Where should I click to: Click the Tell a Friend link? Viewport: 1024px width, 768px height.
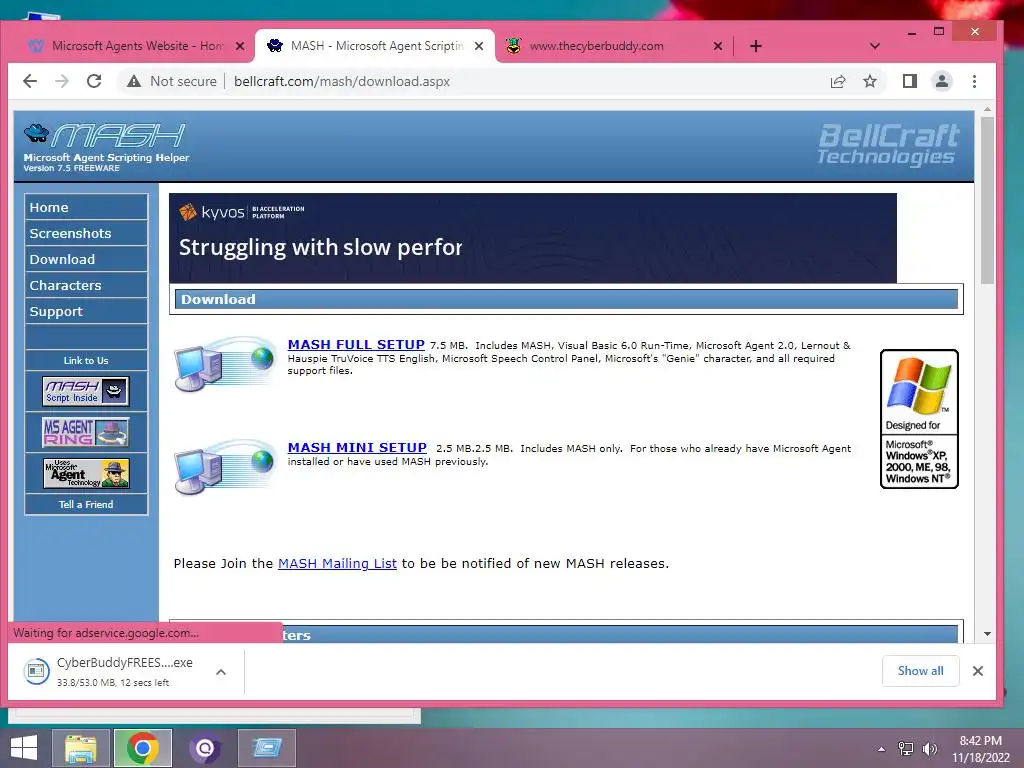(x=86, y=504)
